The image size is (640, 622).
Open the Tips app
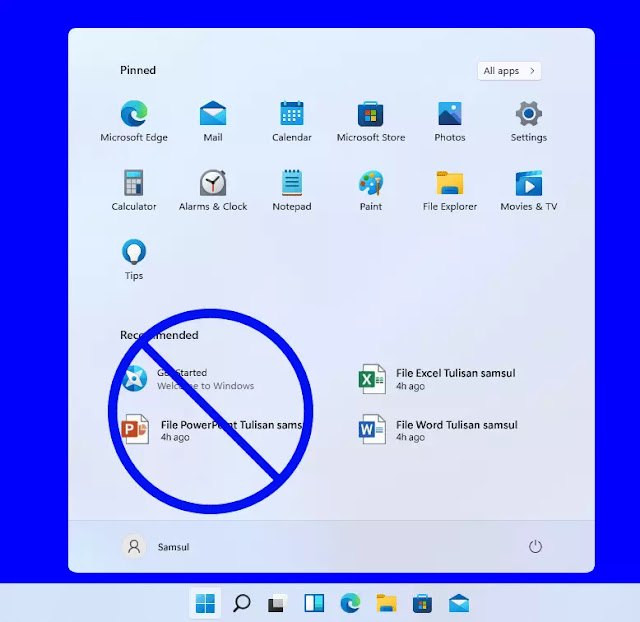(134, 260)
